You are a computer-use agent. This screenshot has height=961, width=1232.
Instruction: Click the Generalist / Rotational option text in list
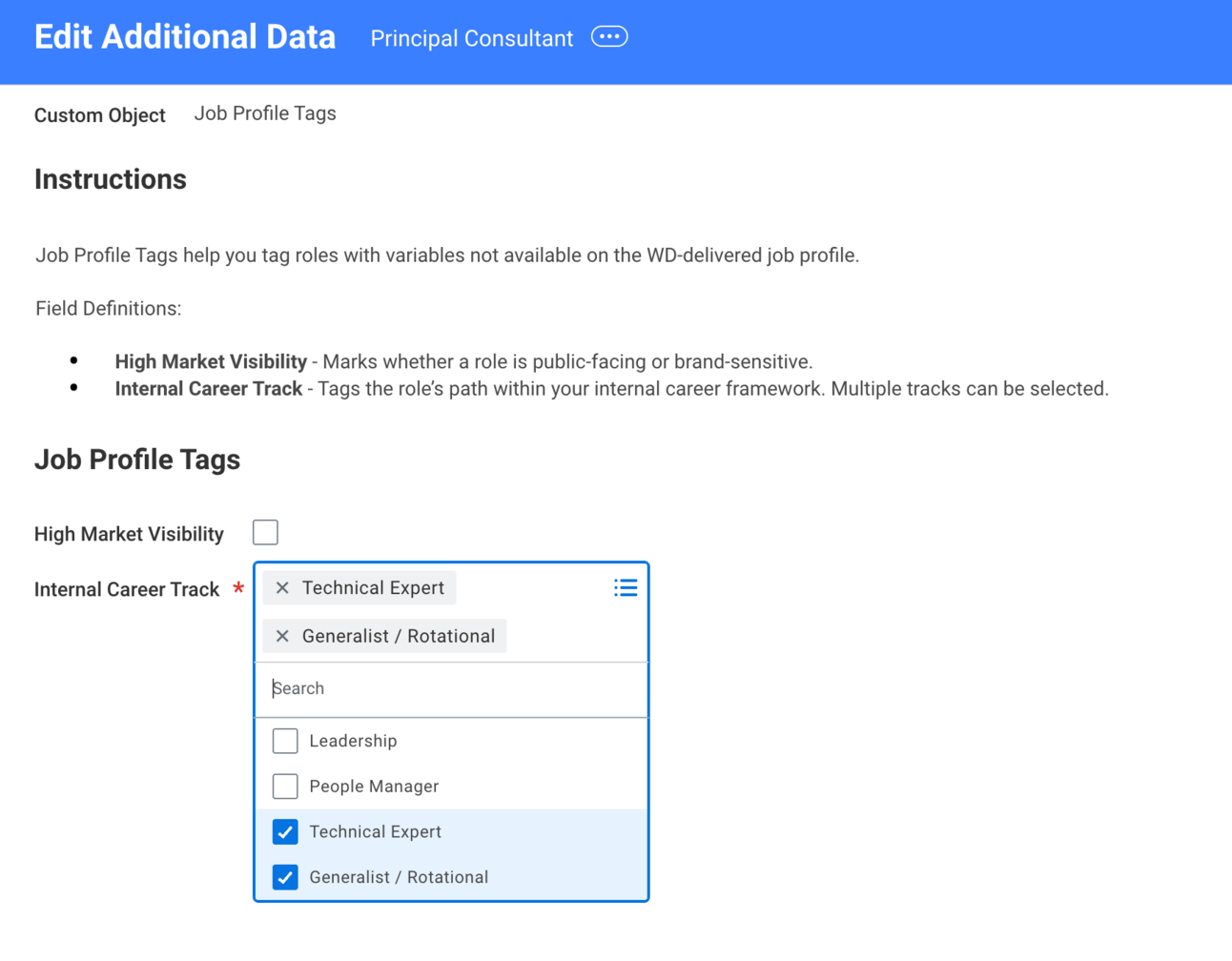[399, 877]
